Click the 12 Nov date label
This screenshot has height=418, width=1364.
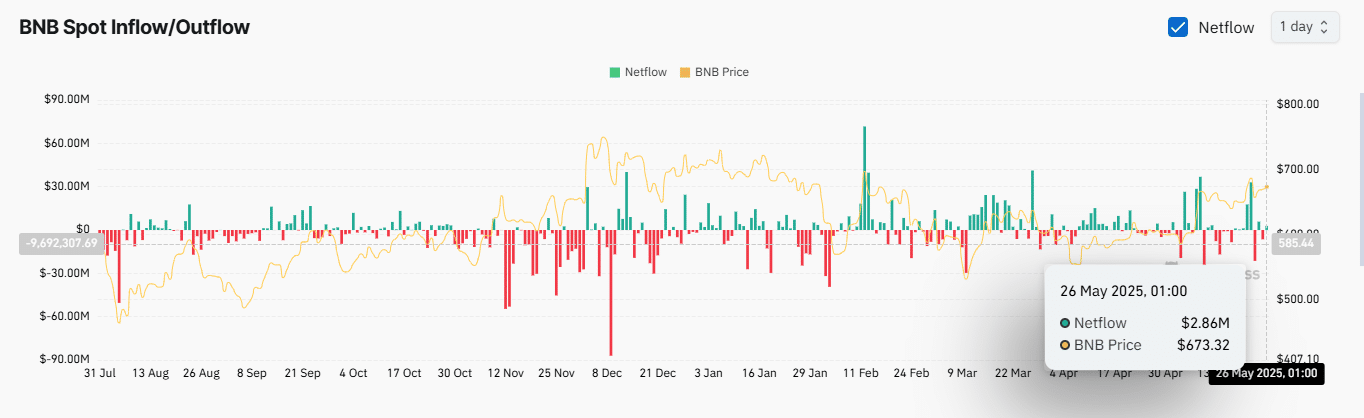point(506,373)
